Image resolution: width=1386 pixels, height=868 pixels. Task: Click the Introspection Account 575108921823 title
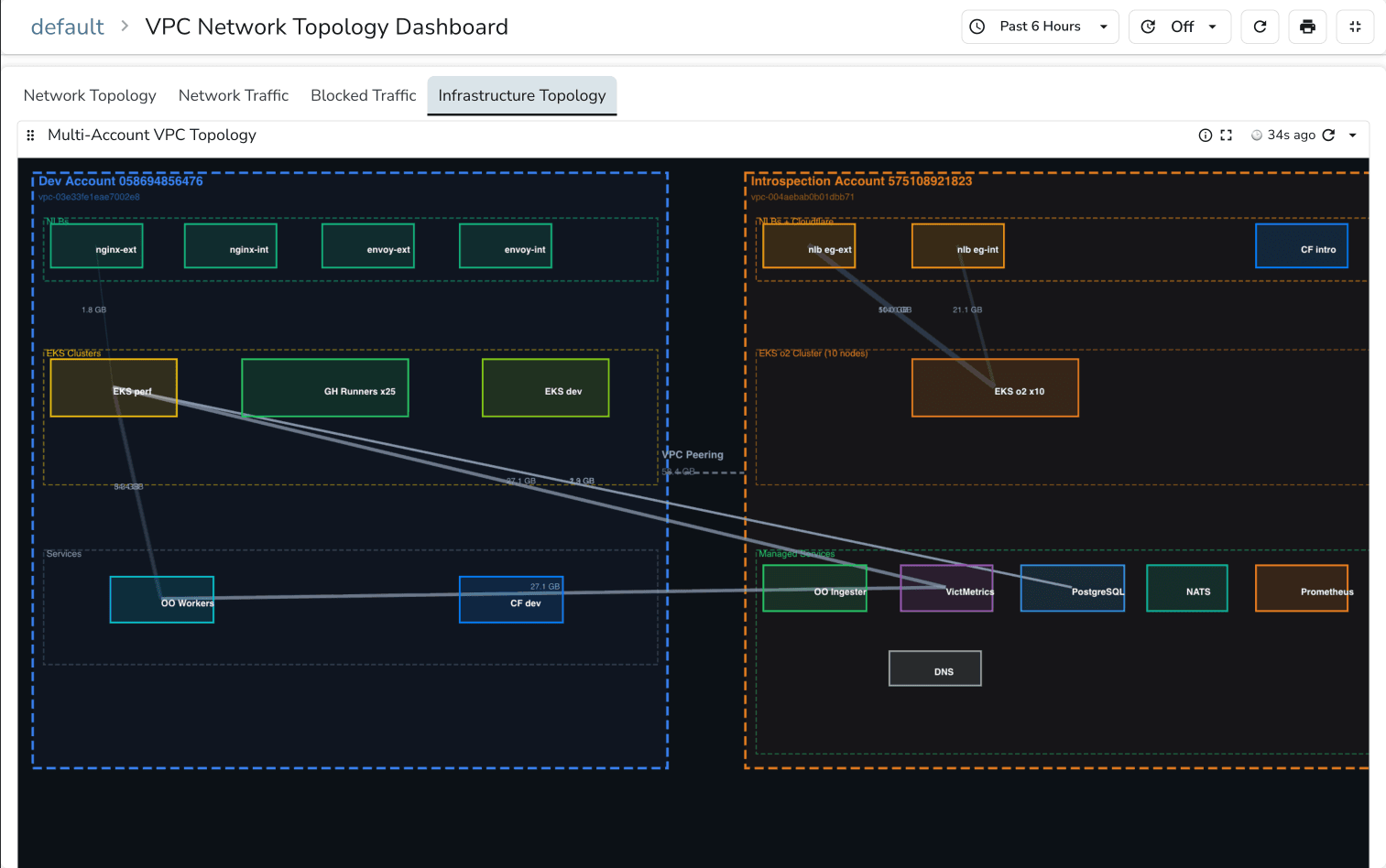click(x=862, y=181)
